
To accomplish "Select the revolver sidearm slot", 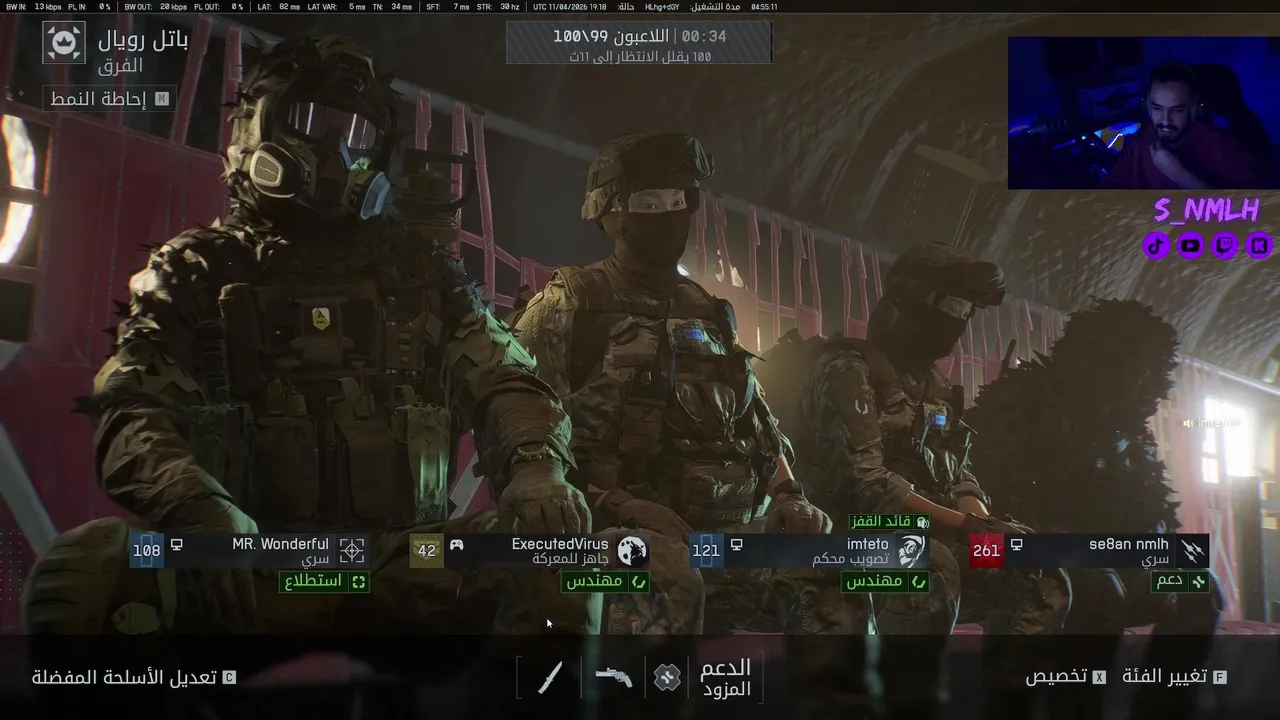I will pyautogui.click(x=613, y=677).
